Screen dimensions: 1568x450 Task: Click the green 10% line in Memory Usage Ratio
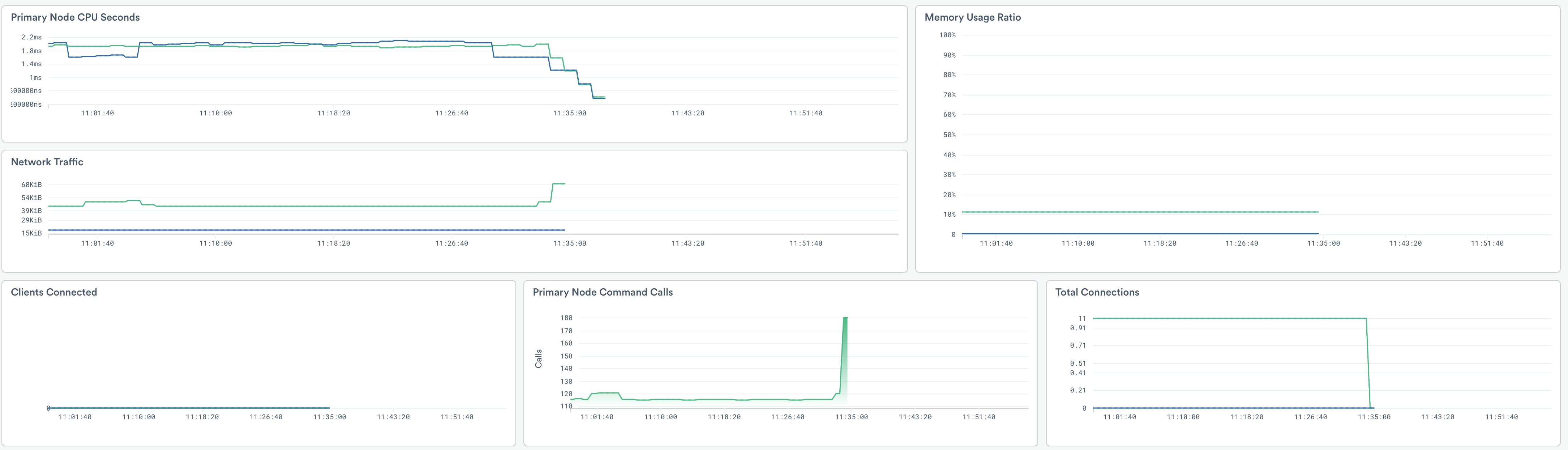[x=1140, y=212]
